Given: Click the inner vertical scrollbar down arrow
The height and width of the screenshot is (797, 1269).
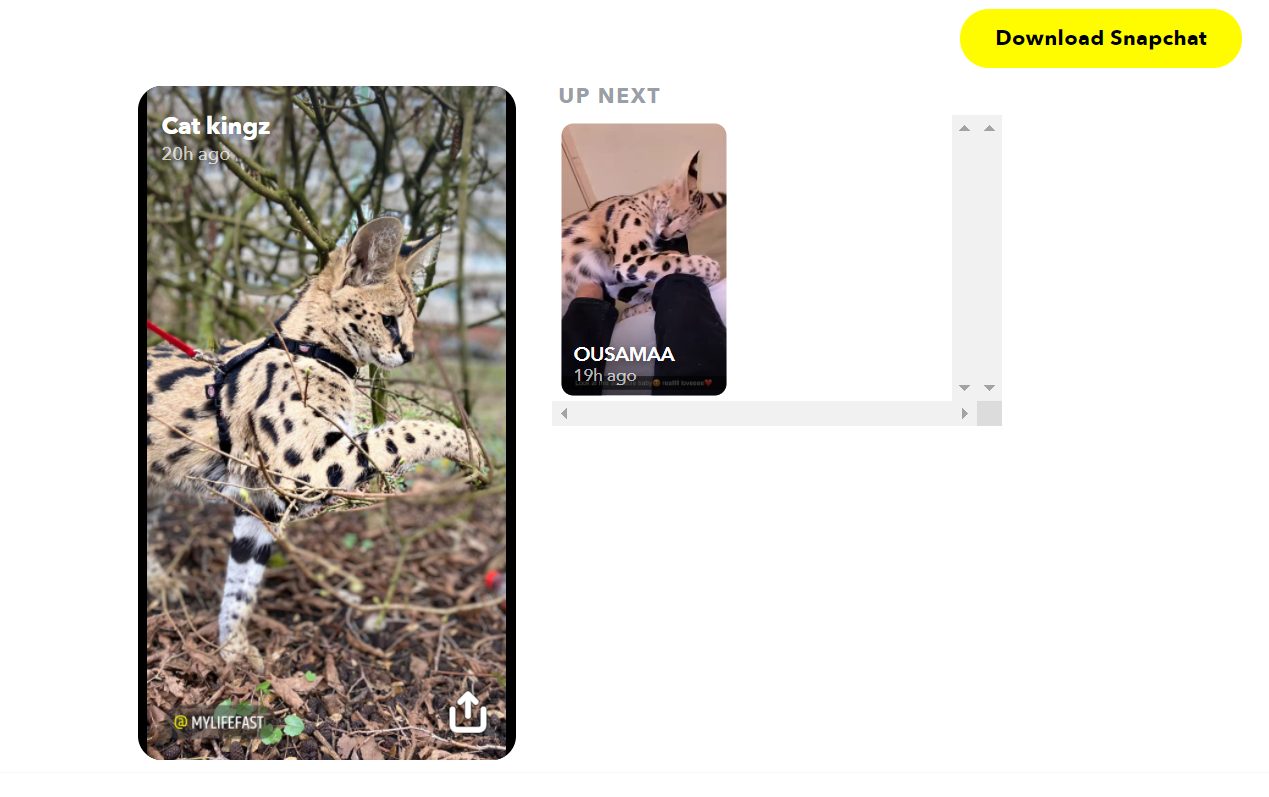Looking at the screenshot, I should [964, 388].
